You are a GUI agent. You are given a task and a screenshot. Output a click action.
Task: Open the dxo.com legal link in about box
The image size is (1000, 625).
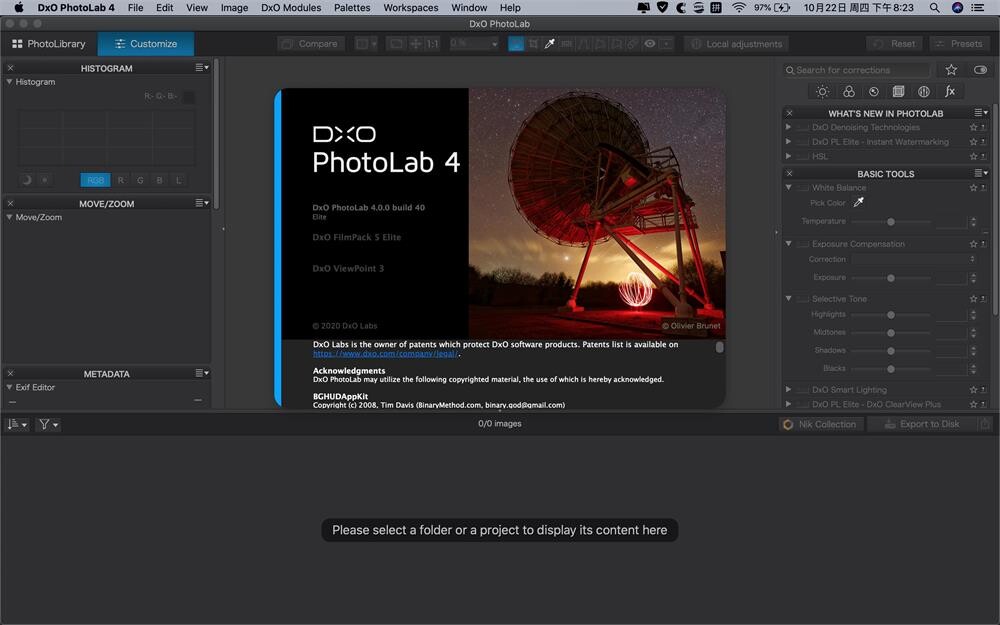385,353
